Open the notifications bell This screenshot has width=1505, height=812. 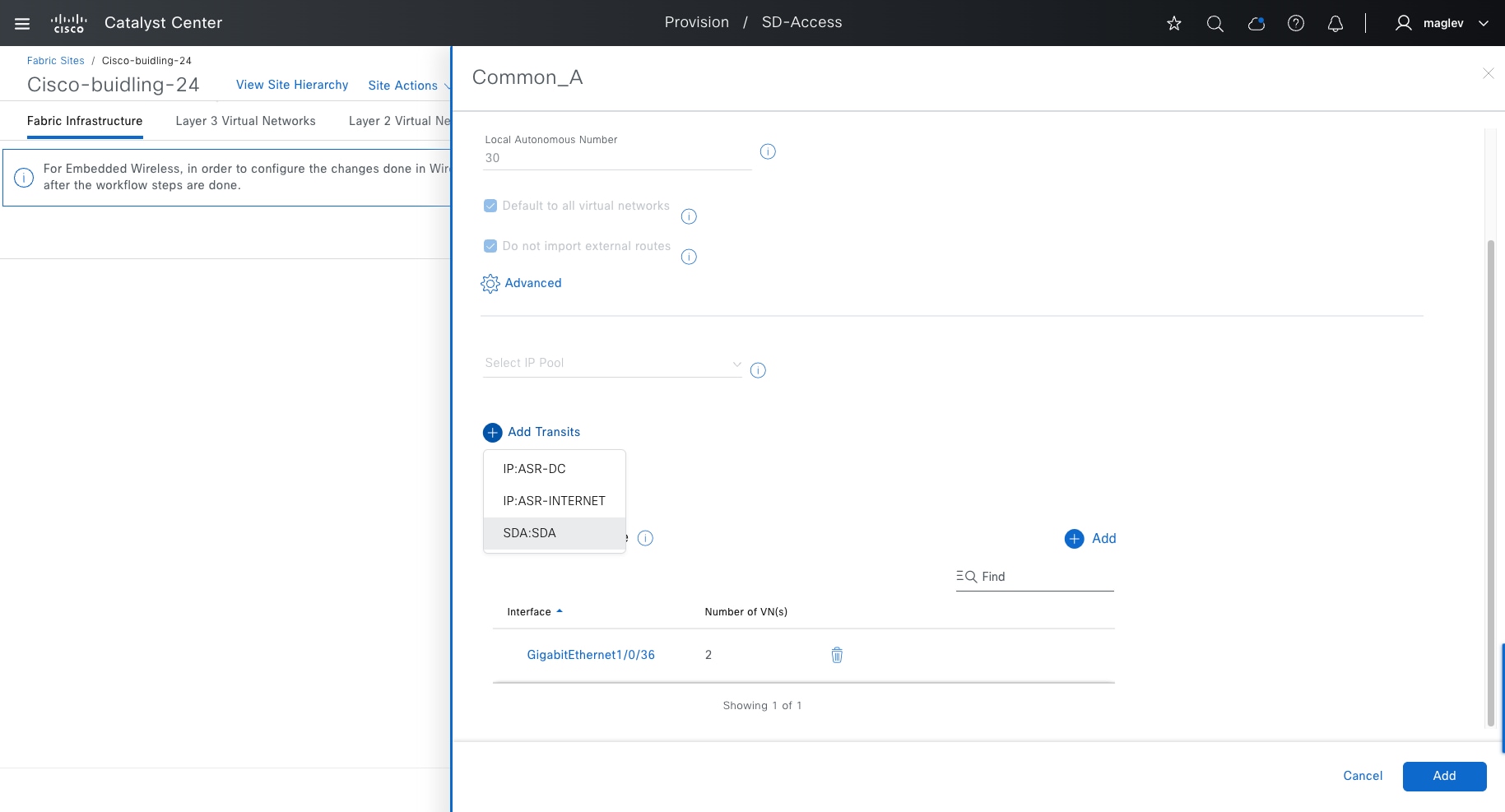(1335, 23)
